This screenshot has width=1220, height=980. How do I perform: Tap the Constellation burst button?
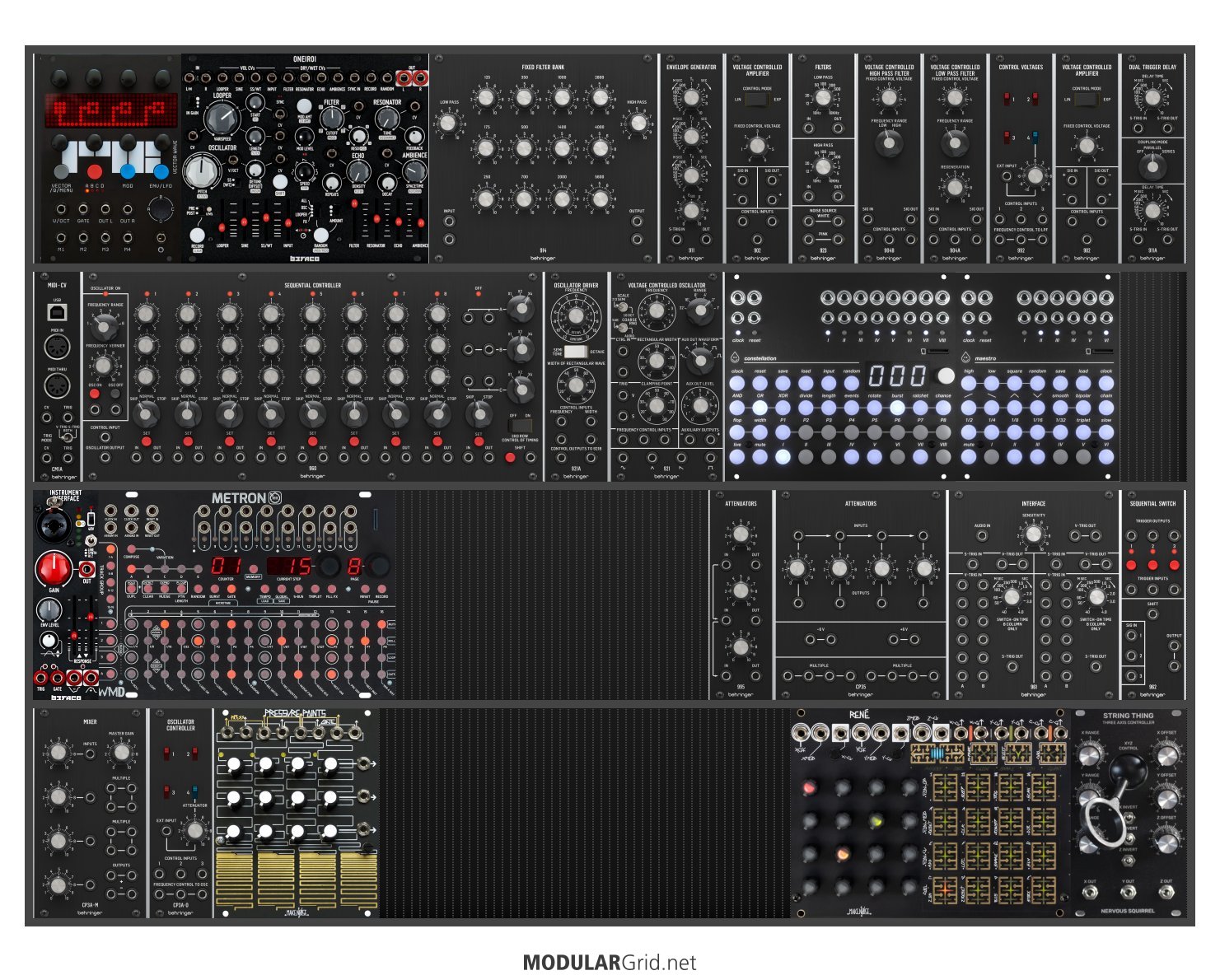coord(897,407)
